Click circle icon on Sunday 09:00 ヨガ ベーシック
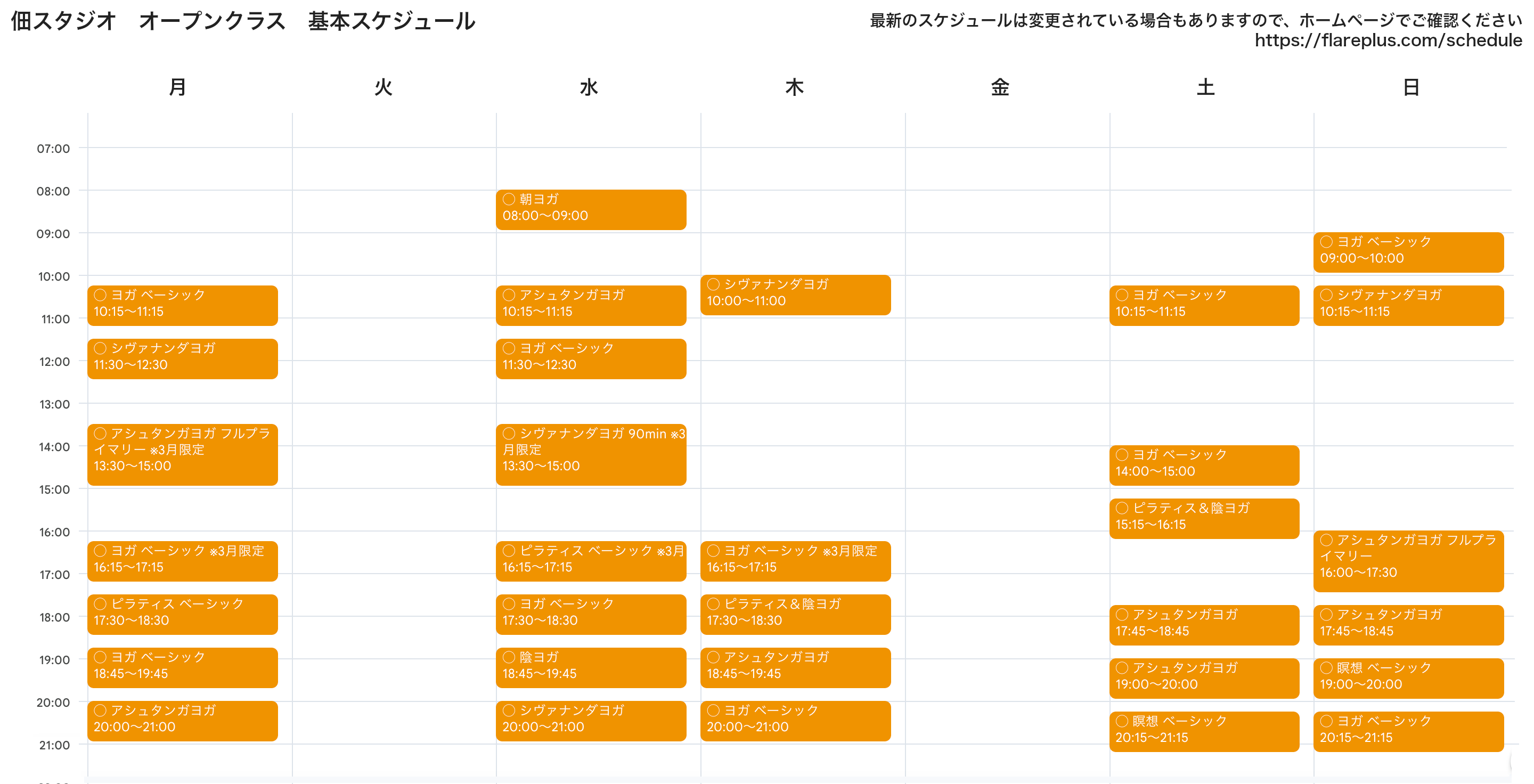The height and width of the screenshot is (784, 1534). 1326,241
